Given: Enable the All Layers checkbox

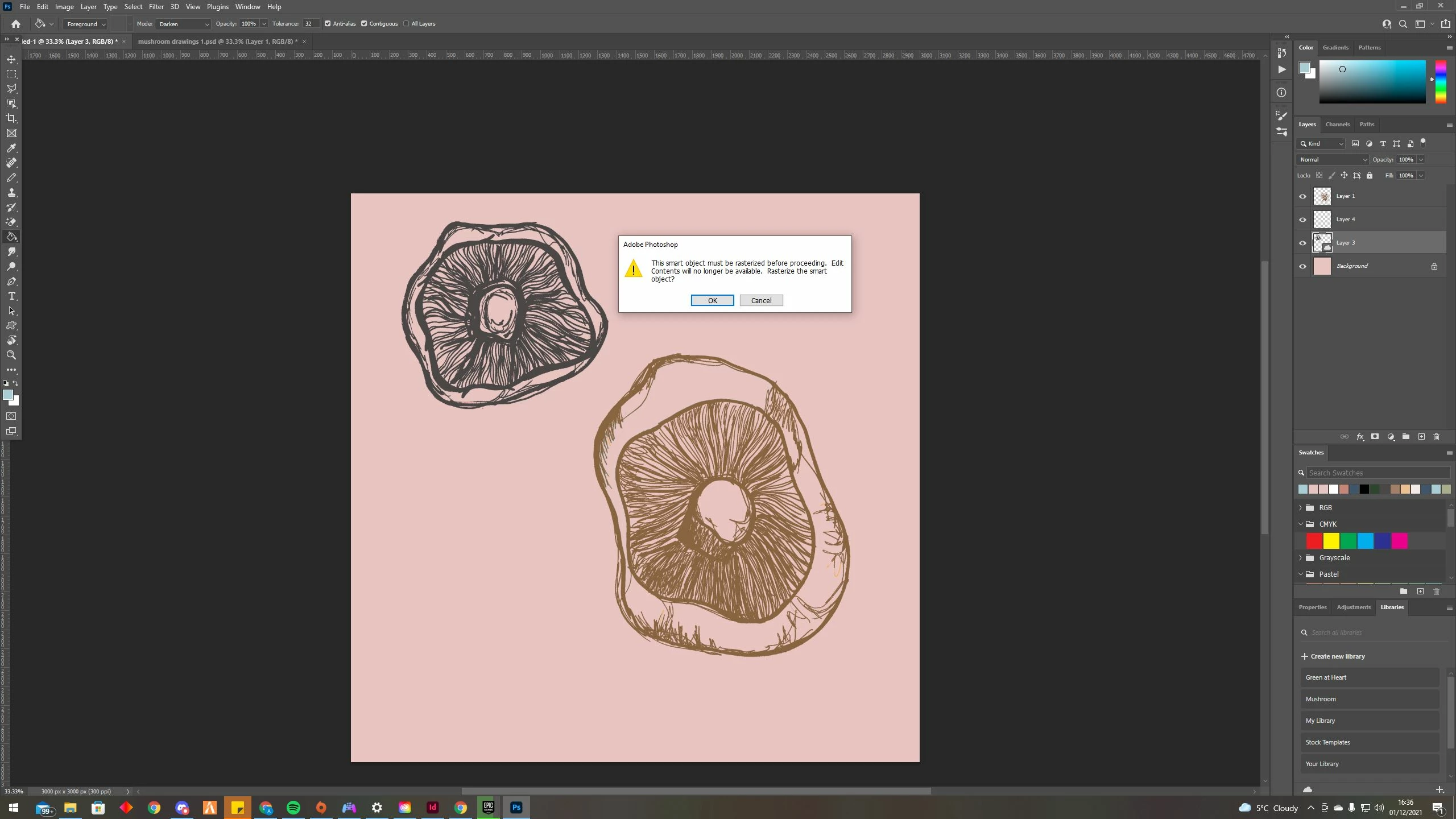Looking at the screenshot, I should [406, 24].
